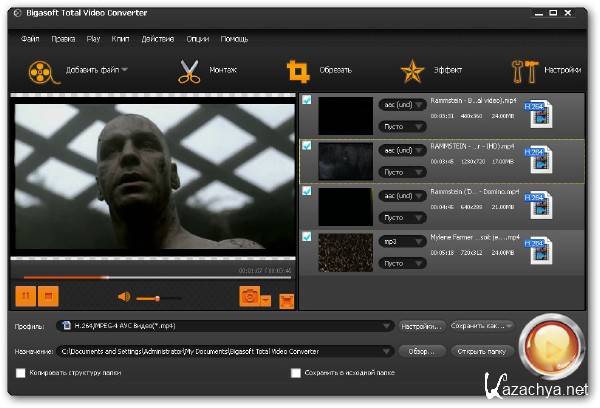600x408 pixels.
Task: Pause the video preview playback
Action: click(x=25, y=297)
